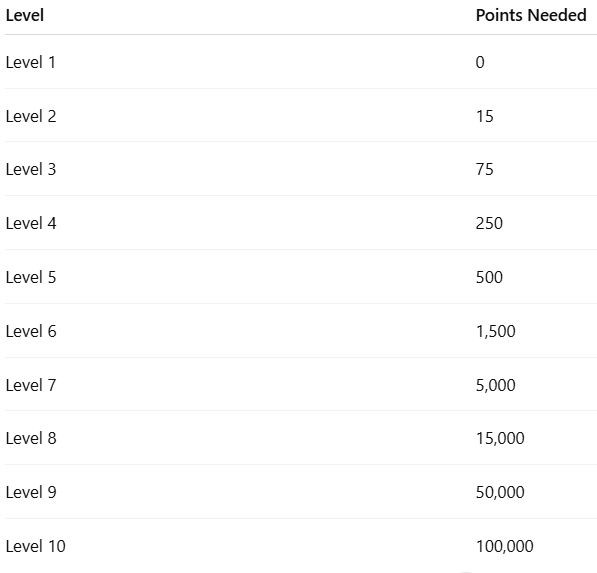This screenshot has height=573, width=597.
Task: Click the 15 points value
Action: pyautogui.click(x=485, y=117)
